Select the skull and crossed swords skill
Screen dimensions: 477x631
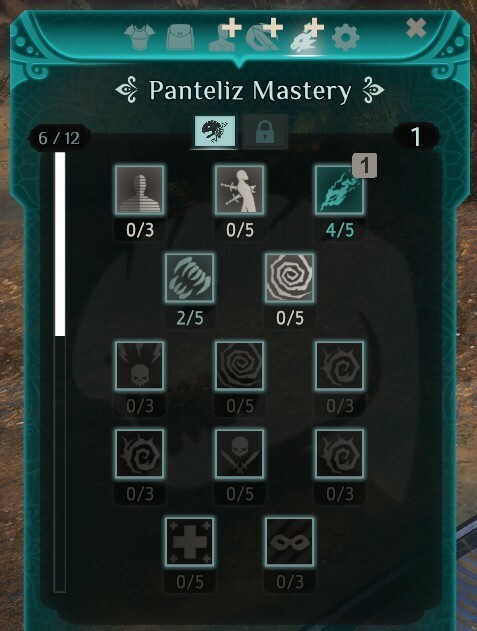click(240, 454)
